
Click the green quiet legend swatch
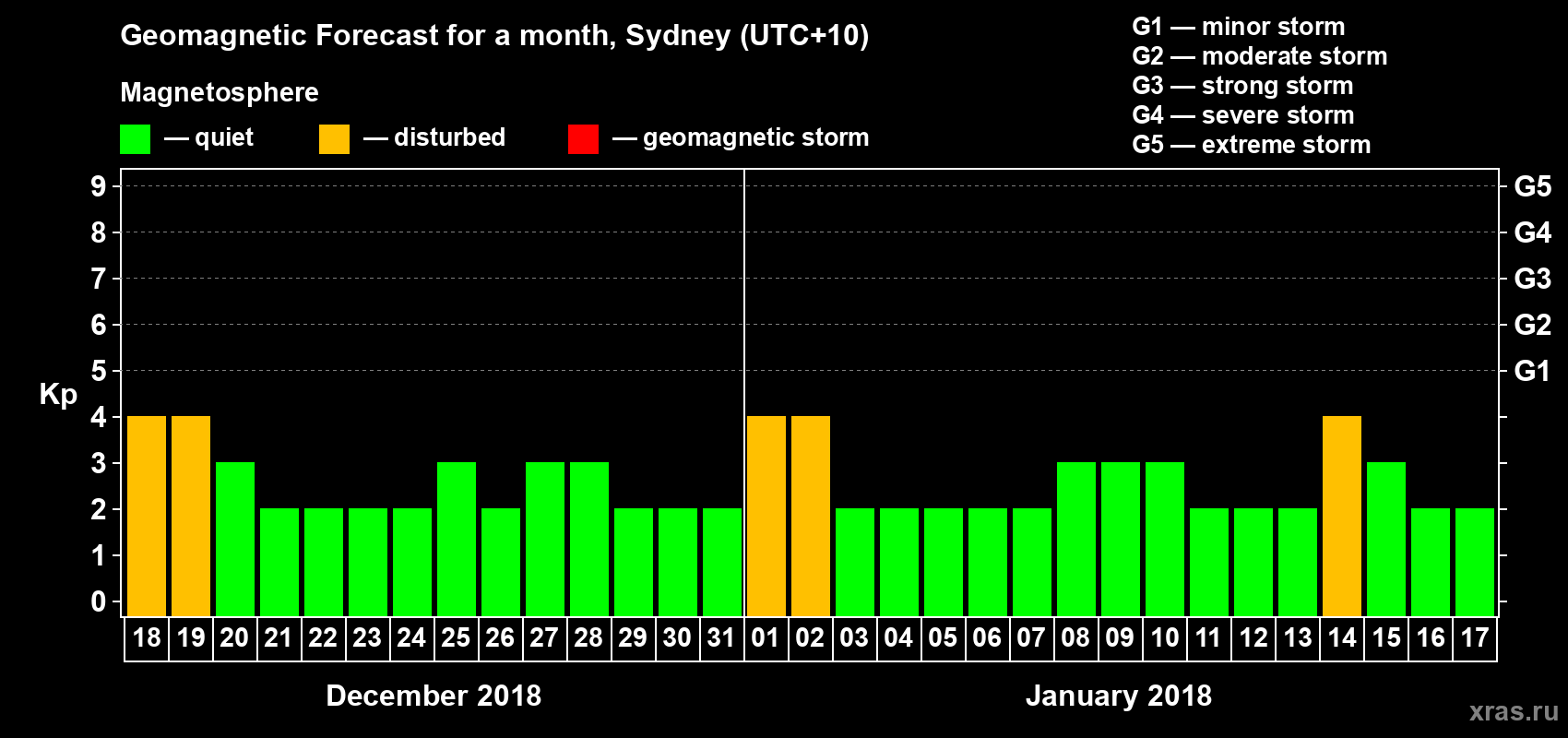[135, 139]
